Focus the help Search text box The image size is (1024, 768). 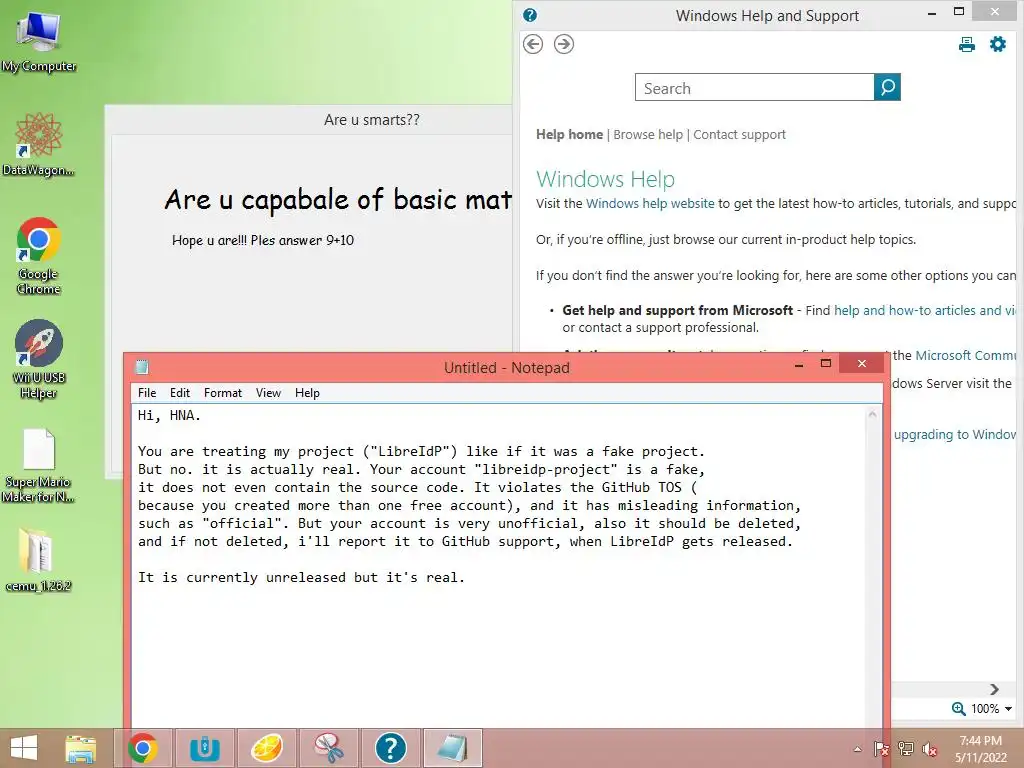pyautogui.click(x=754, y=87)
